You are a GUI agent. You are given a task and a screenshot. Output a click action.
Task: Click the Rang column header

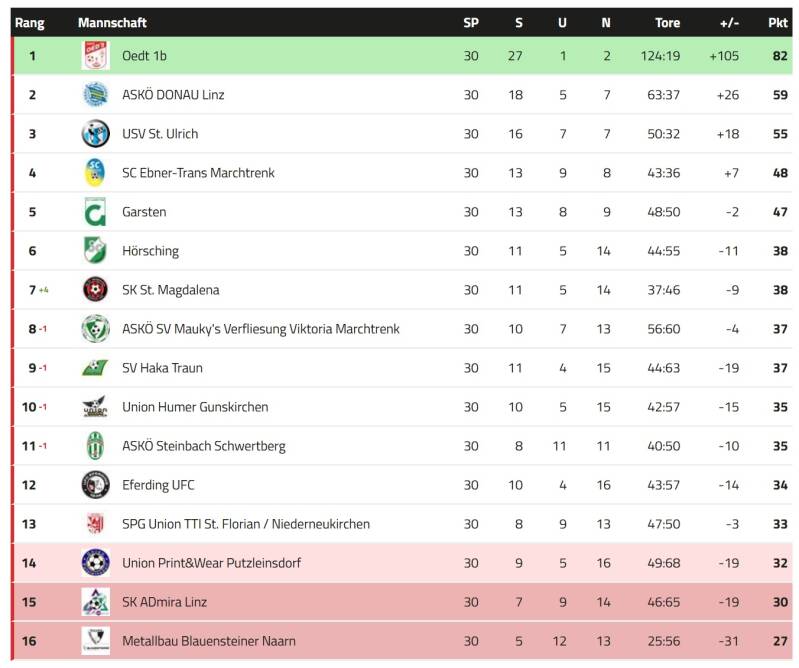tap(30, 23)
